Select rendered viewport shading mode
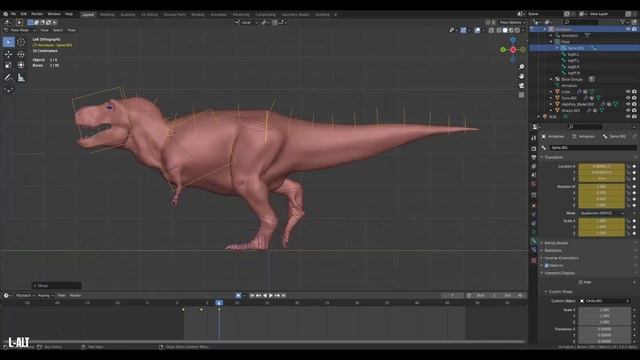This screenshot has width=640, height=360. [517, 30]
